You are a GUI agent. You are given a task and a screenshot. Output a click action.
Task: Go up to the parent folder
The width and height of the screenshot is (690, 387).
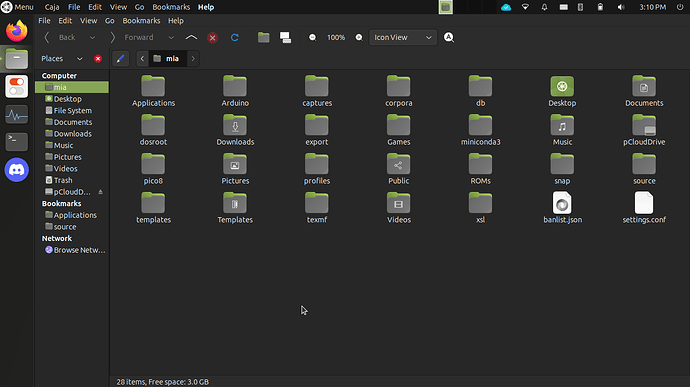(191, 37)
